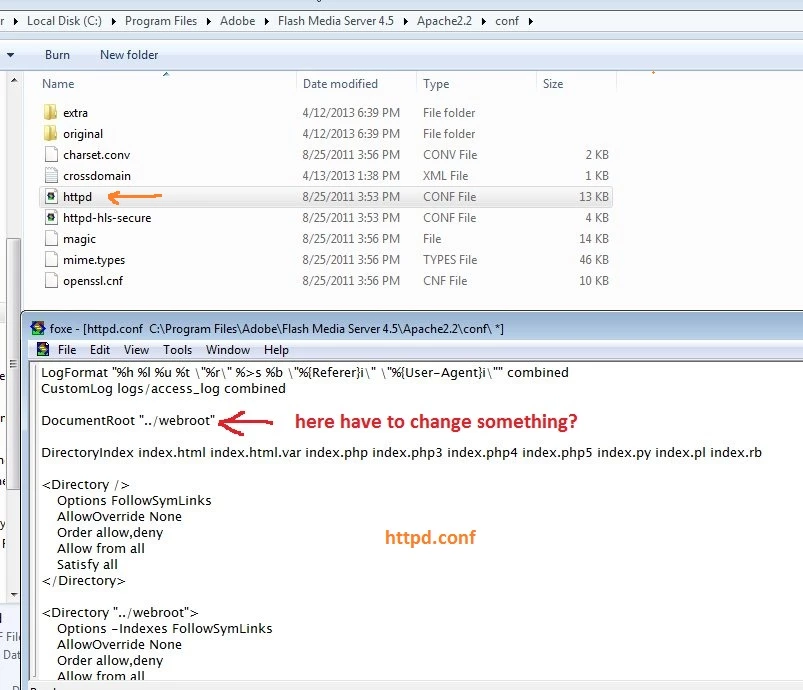
Task: Open the dropdown arrow left of Burn
Action: point(10,55)
